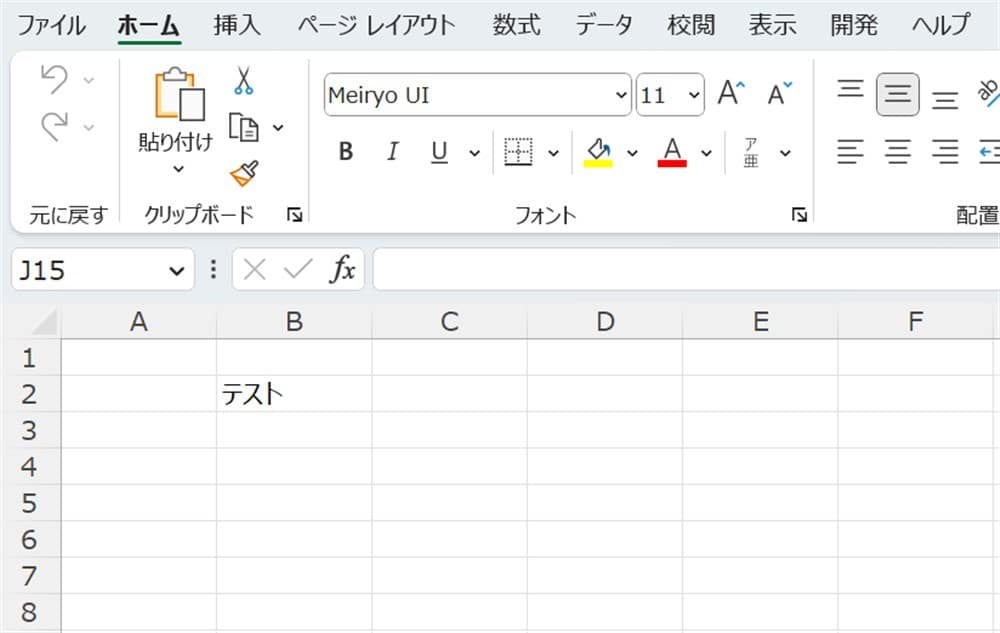This screenshot has width=1000, height=633.
Task: Expand the Name Box dropdown arrow
Action: (176, 270)
